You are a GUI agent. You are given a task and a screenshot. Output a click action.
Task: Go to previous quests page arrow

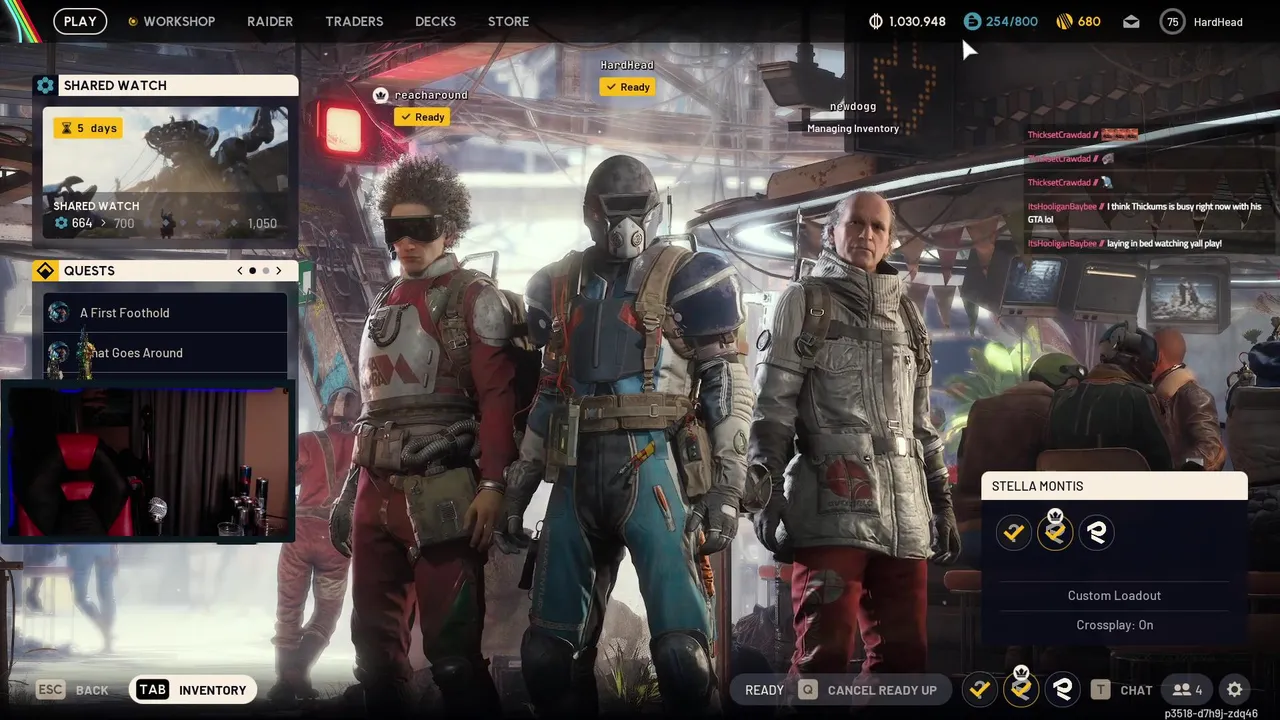[240, 271]
